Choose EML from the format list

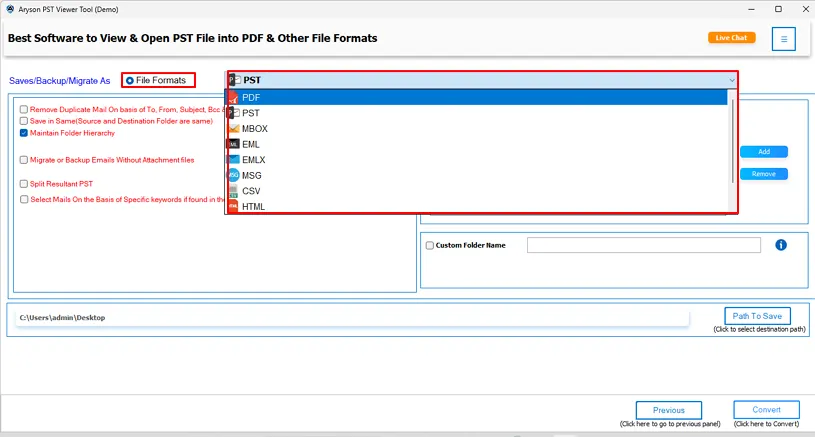coord(477,144)
